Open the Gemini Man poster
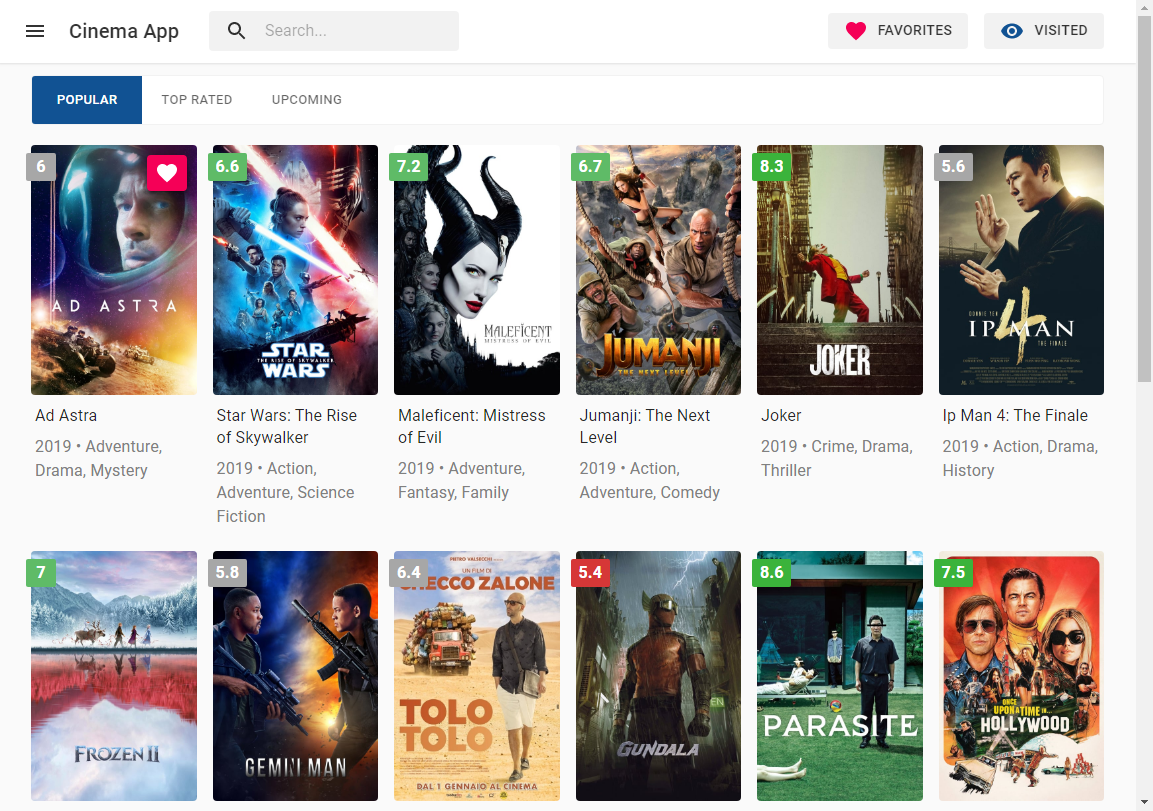Viewport: 1153px width, 811px height. coord(295,676)
